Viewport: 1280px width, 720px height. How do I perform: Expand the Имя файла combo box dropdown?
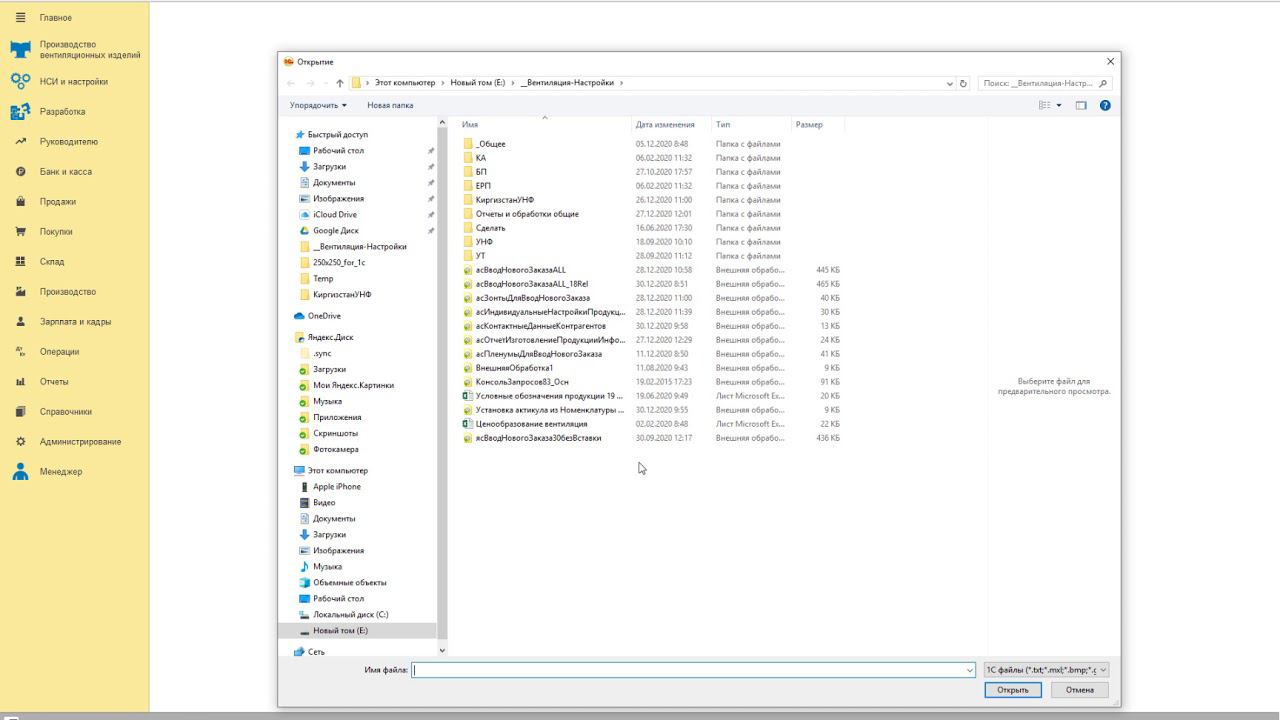[970, 670]
